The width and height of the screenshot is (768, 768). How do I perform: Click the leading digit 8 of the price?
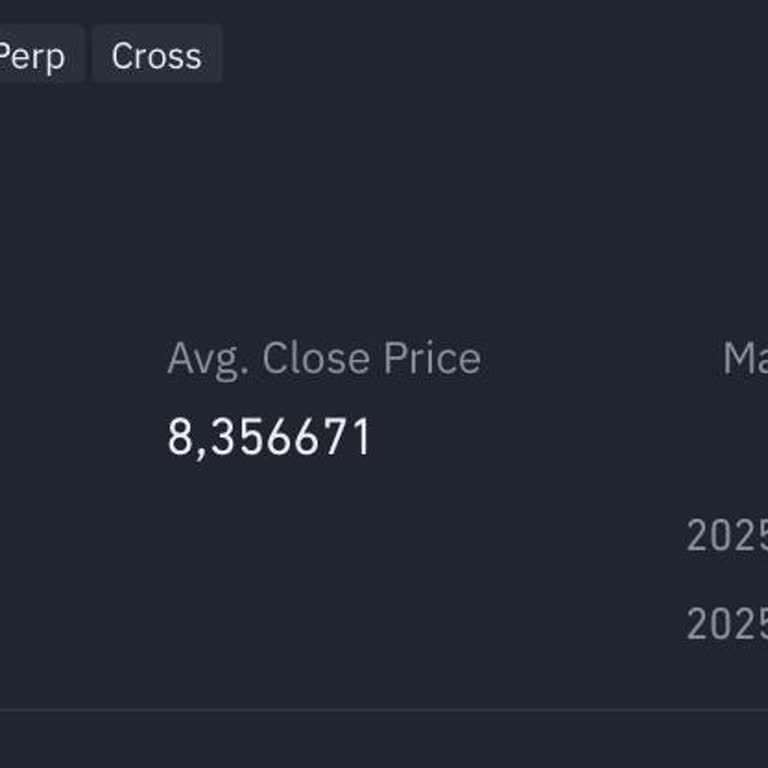click(179, 438)
